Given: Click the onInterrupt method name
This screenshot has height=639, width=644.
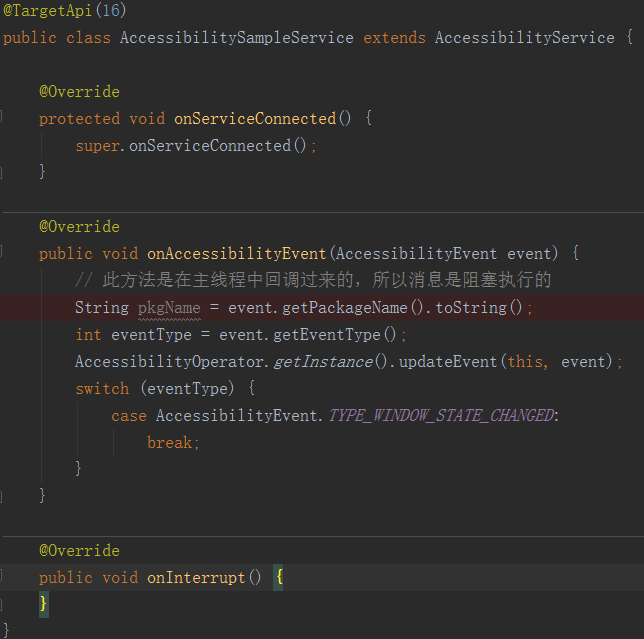Looking at the screenshot, I should pyautogui.click(x=196, y=578).
